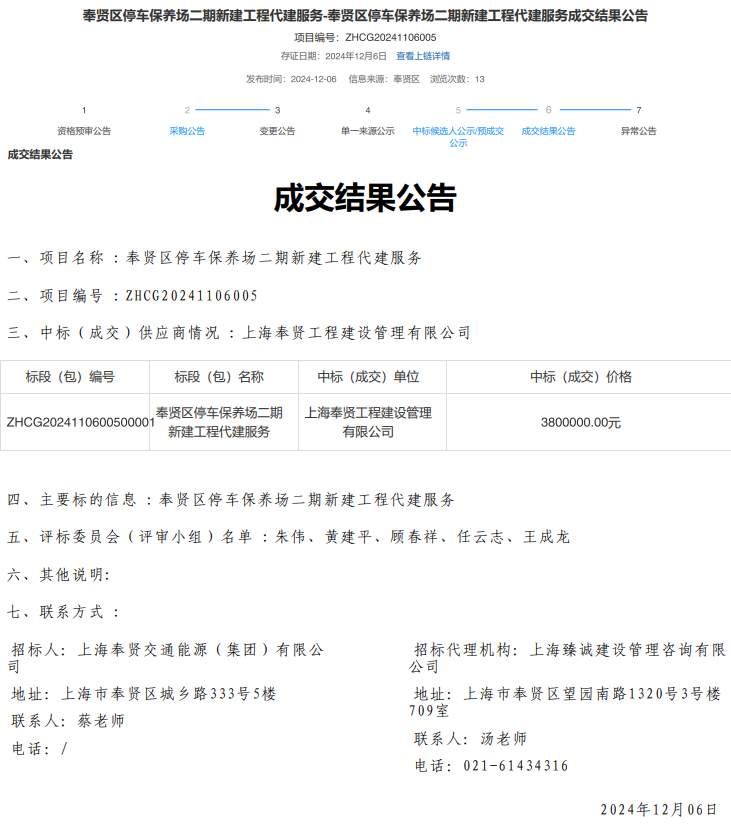The image size is (731, 827).
Task: Click step number 5 in the progress bar
Action: point(458,110)
